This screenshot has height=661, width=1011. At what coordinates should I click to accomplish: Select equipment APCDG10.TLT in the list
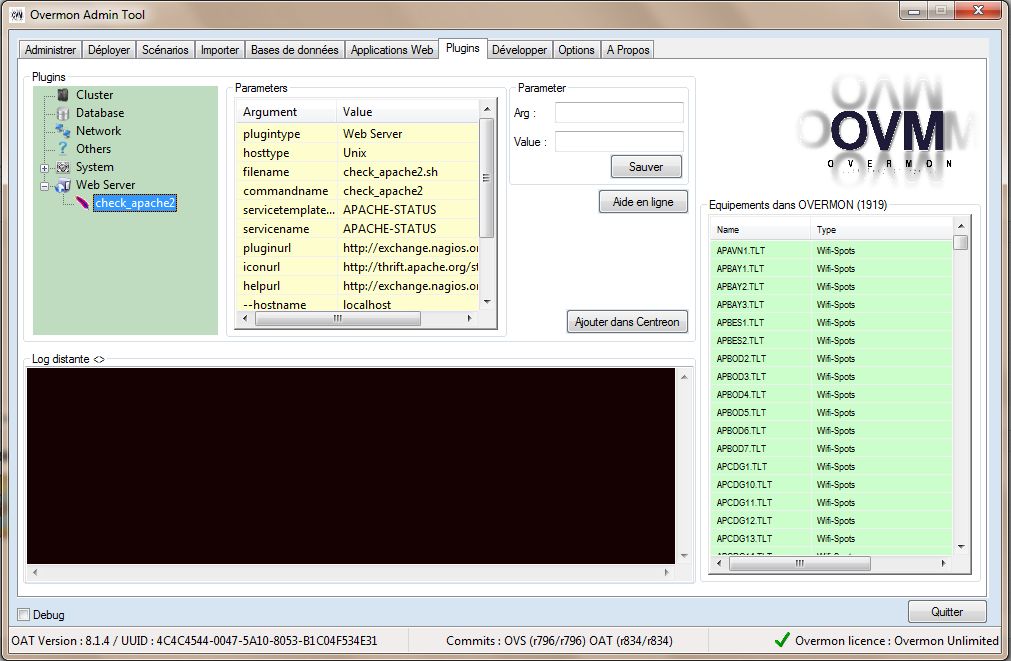point(832,484)
